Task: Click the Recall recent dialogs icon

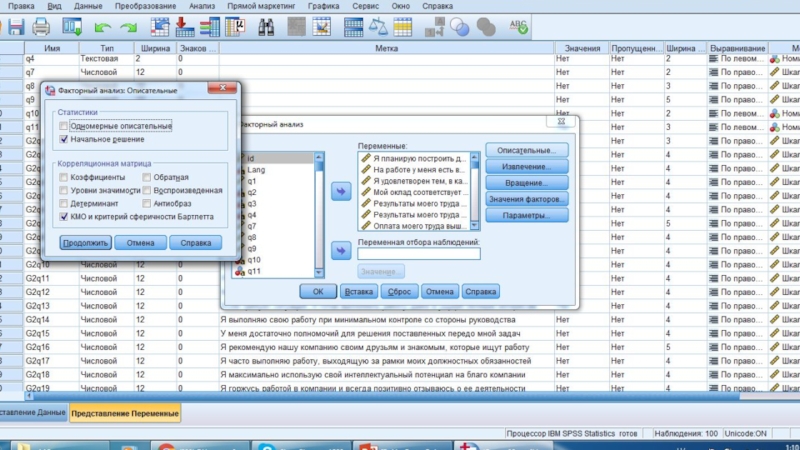Action: click(x=68, y=26)
